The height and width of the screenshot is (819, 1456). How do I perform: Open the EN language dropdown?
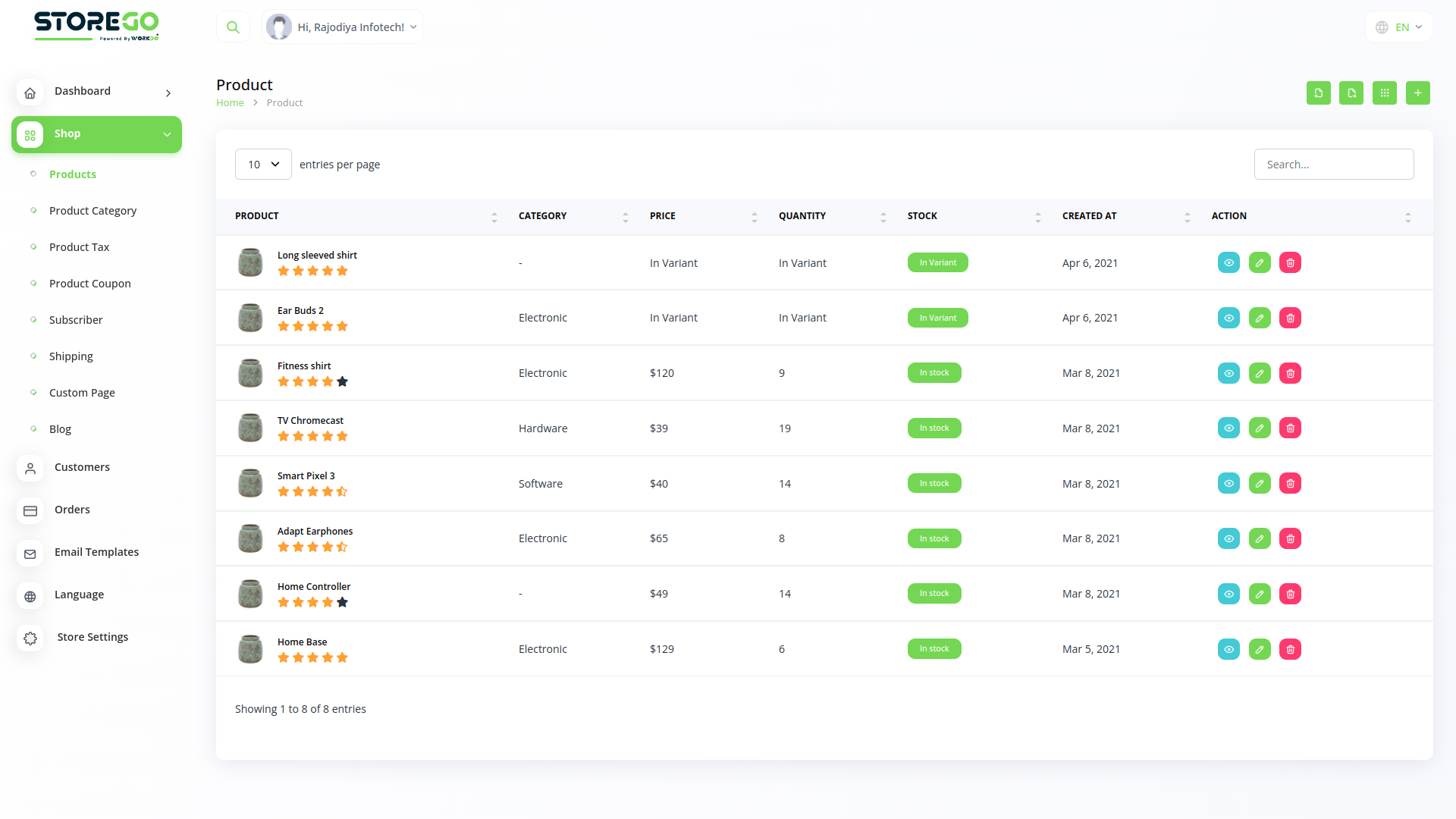(1399, 27)
